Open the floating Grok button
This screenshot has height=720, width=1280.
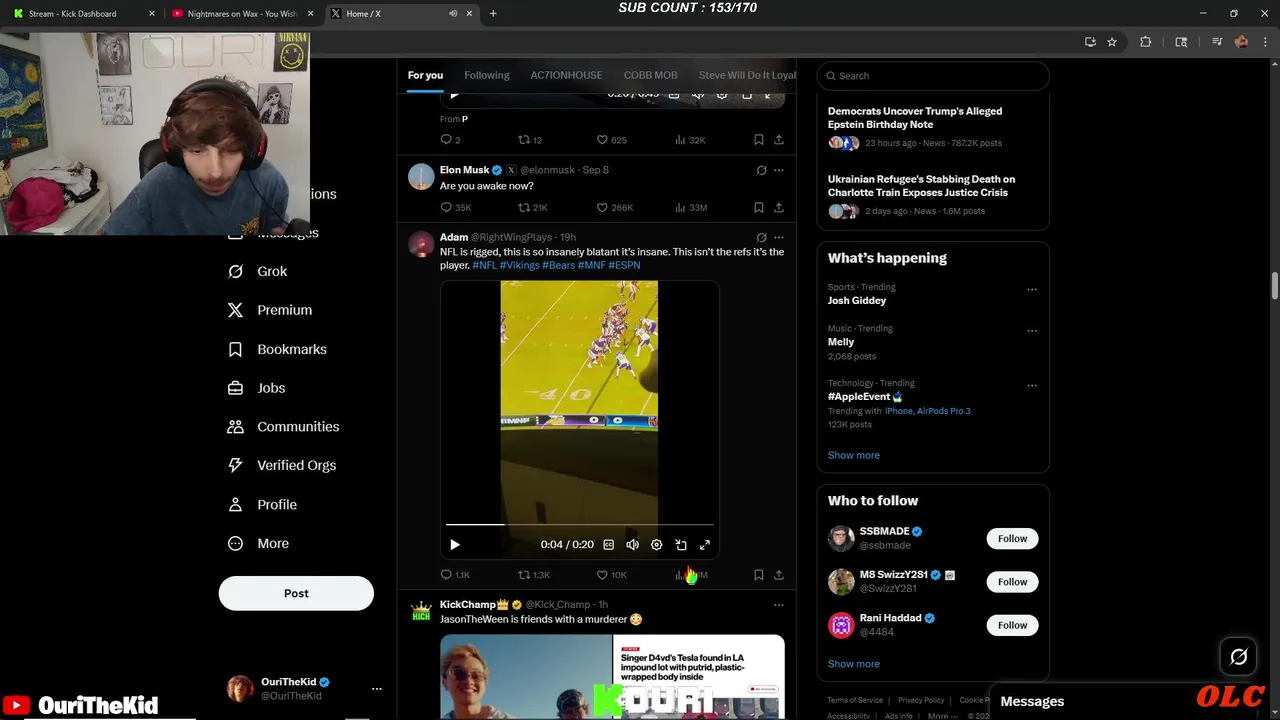1238,657
